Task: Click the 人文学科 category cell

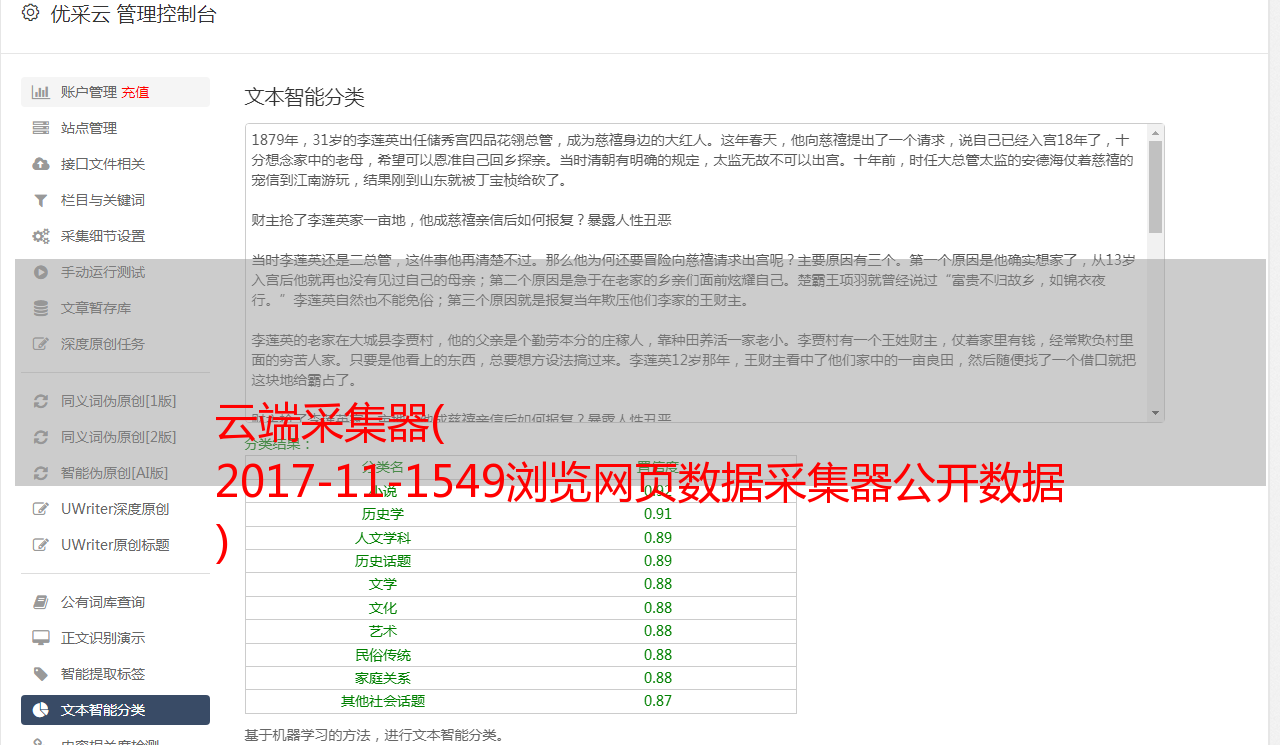Action: pyautogui.click(x=383, y=538)
